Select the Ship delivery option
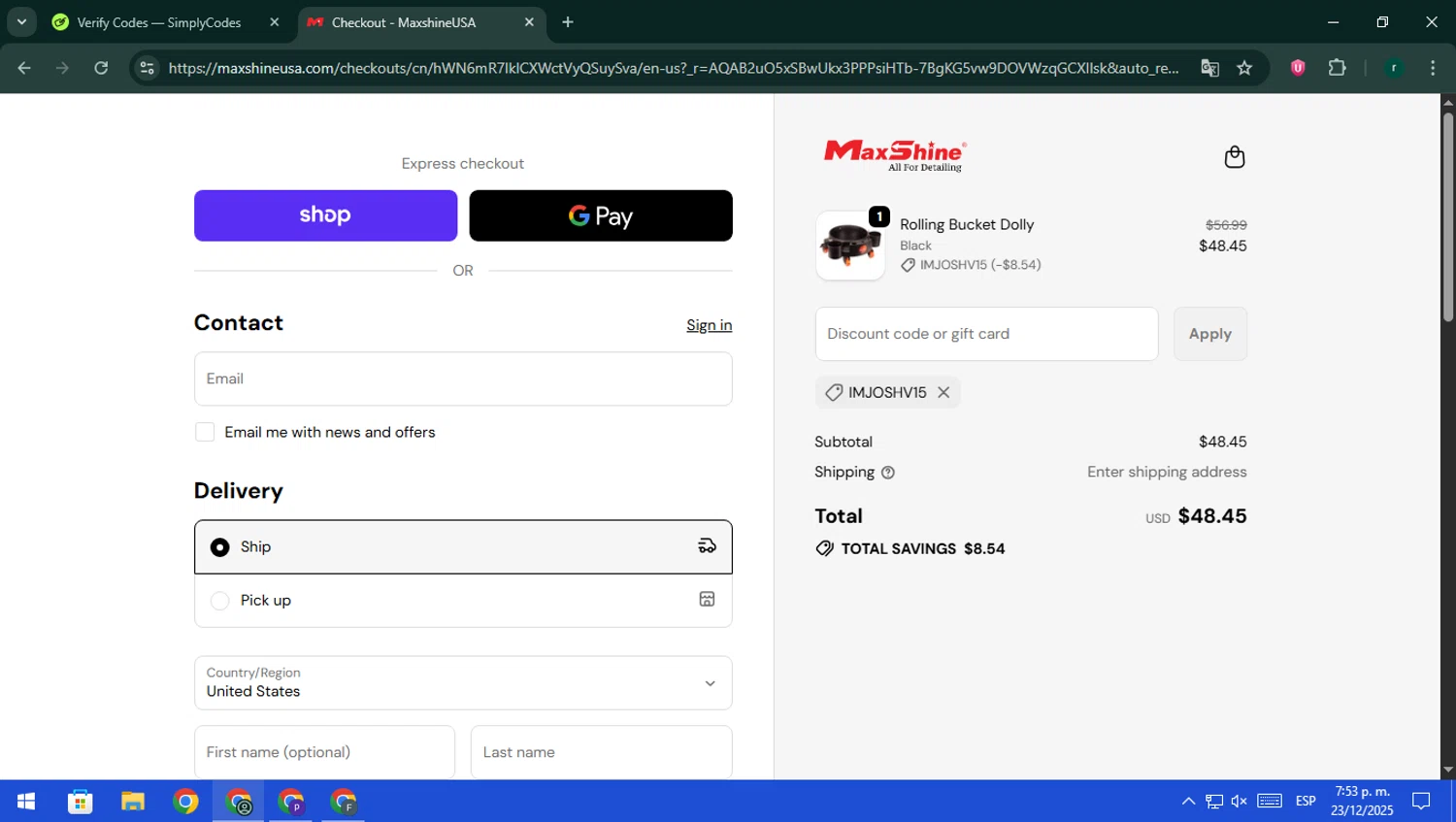Screen dimensions: 1456x822 point(463,547)
